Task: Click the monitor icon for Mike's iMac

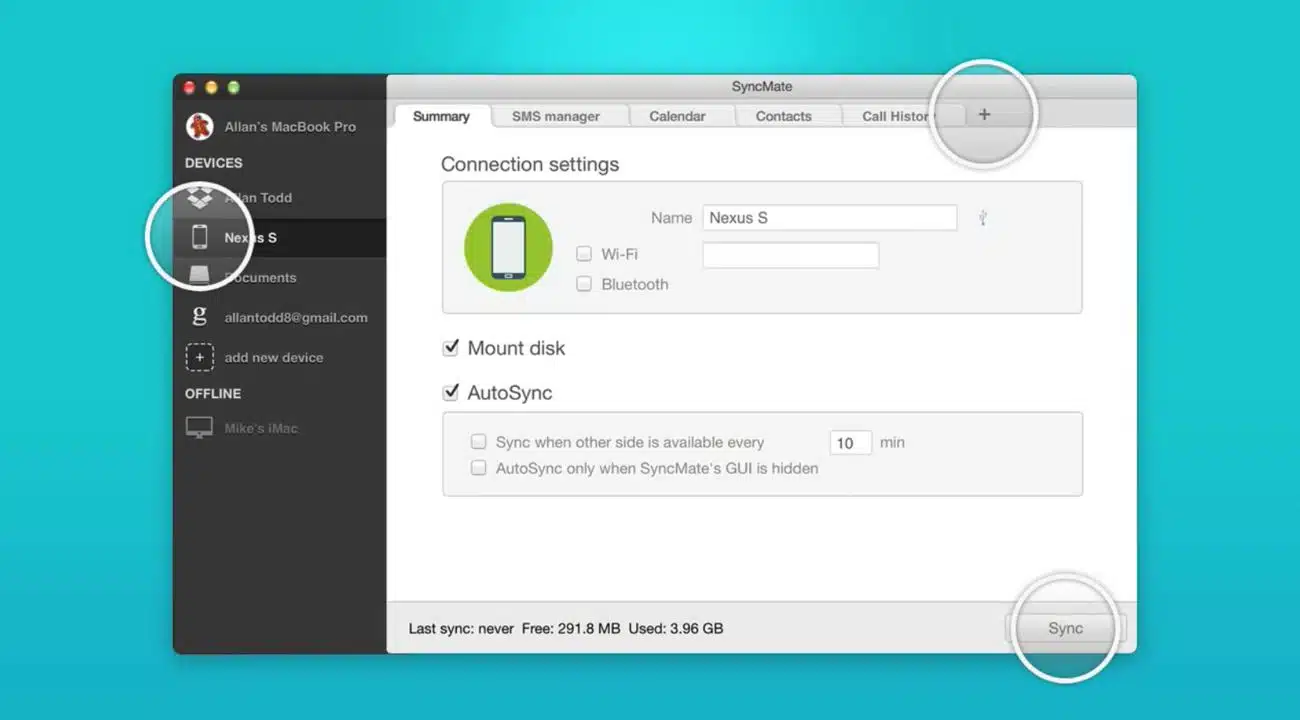Action: (200, 428)
